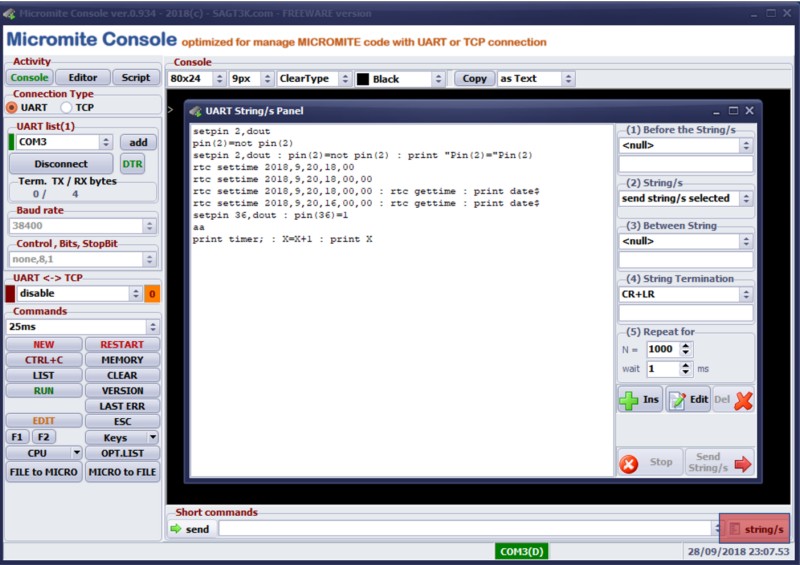800x565 pixels.
Task: Click the Disconnect button
Action: click(x=61, y=164)
